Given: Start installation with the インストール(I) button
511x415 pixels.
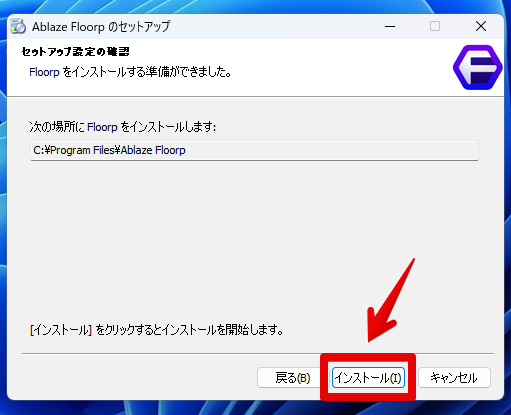Looking at the screenshot, I should (368, 378).
